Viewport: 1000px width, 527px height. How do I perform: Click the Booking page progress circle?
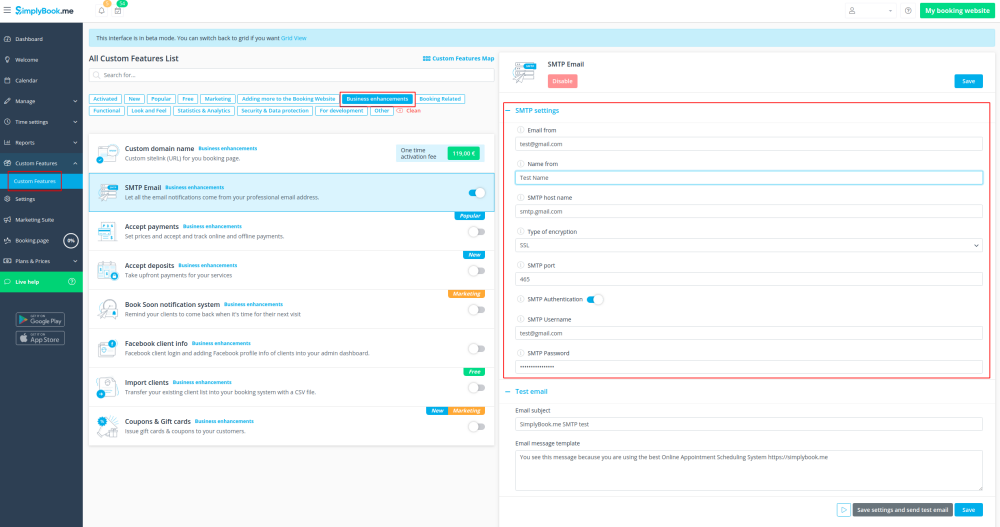point(71,241)
